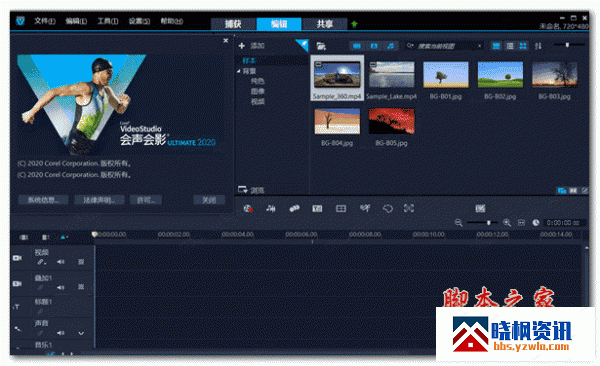Click the 许可 (License) button
Image resolution: width=600 pixels, height=366 pixels.
click(x=146, y=200)
